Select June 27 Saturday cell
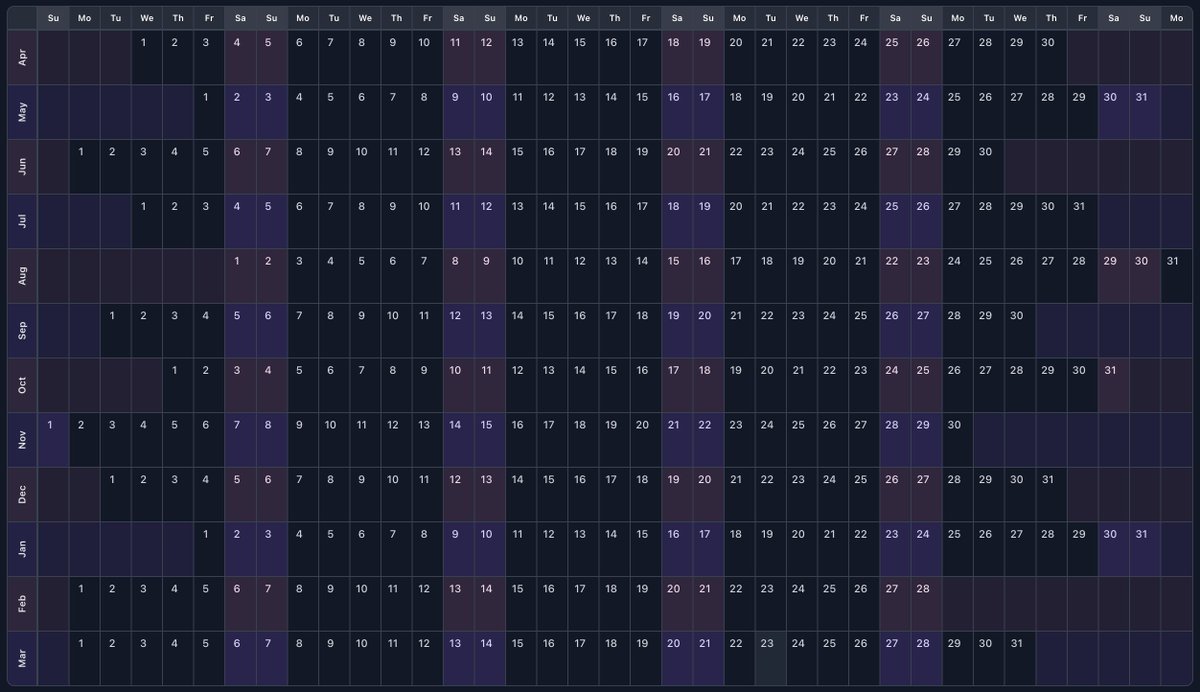Viewport: 1200px width, 692px height. pyautogui.click(x=894, y=167)
